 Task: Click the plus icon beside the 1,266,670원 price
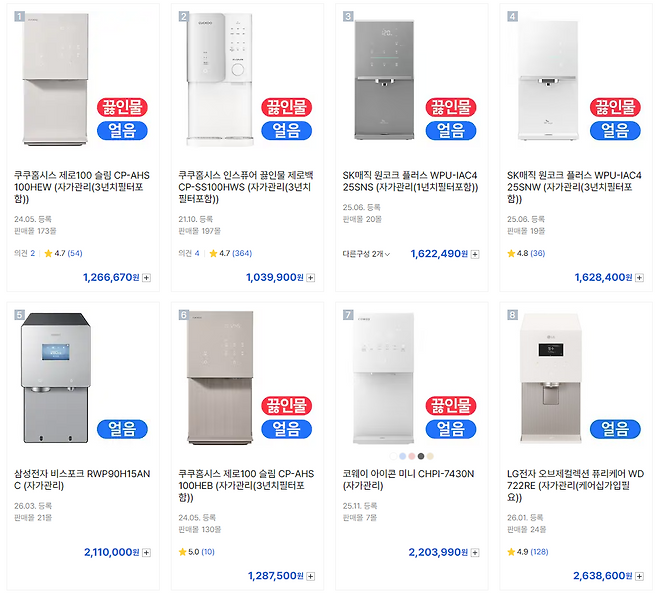pos(146,278)
